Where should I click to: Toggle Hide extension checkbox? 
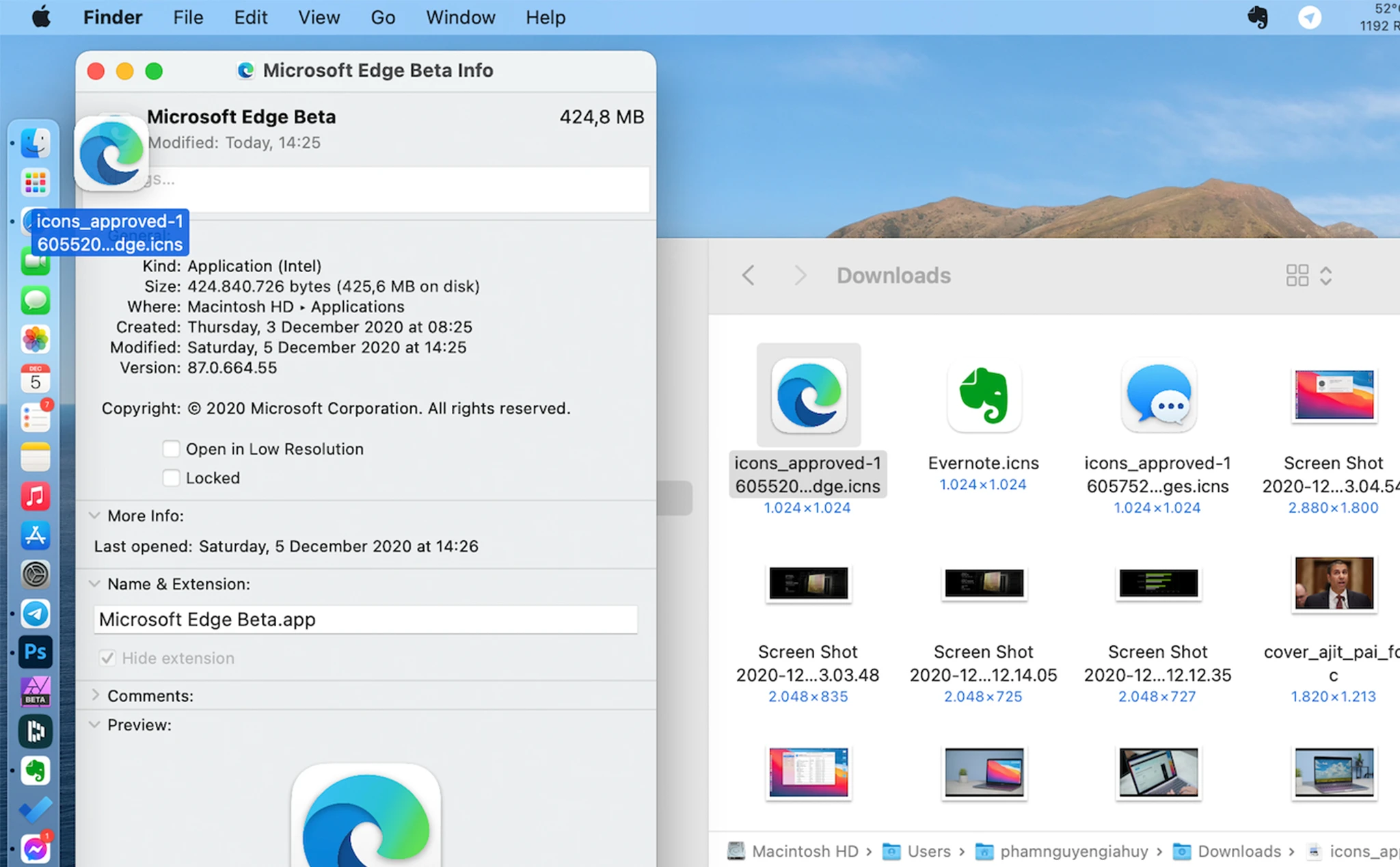click(107, 658)
